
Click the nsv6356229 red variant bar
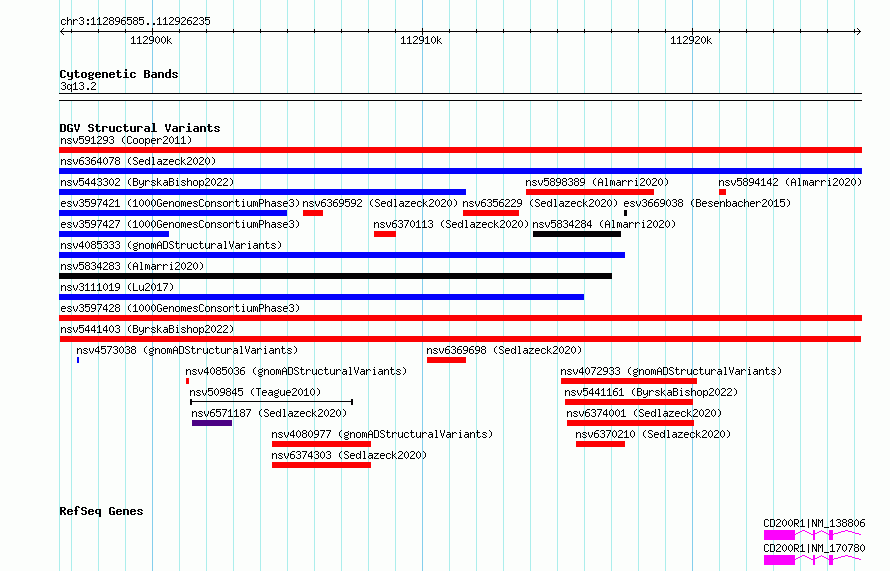491,213
